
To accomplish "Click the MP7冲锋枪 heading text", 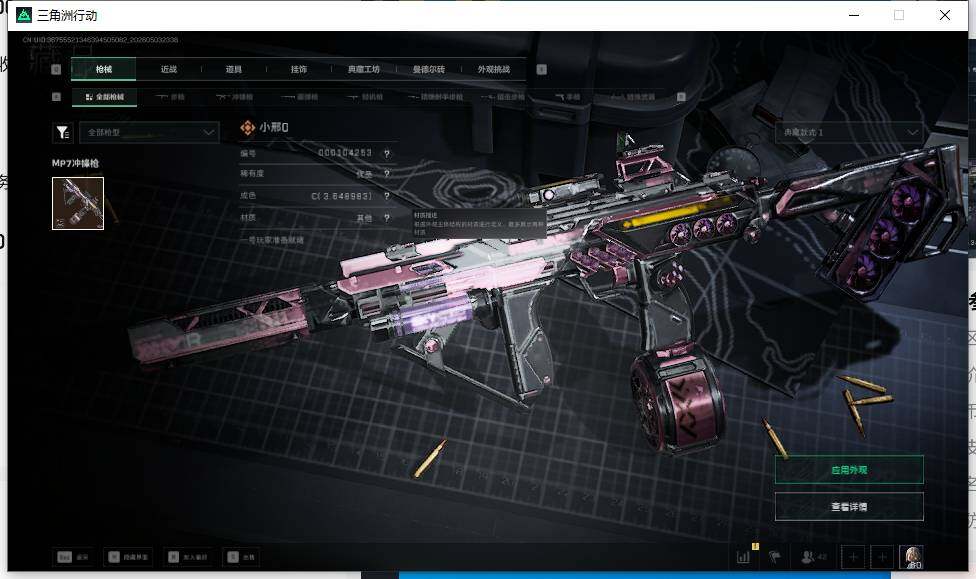I will tap(75, 163).
